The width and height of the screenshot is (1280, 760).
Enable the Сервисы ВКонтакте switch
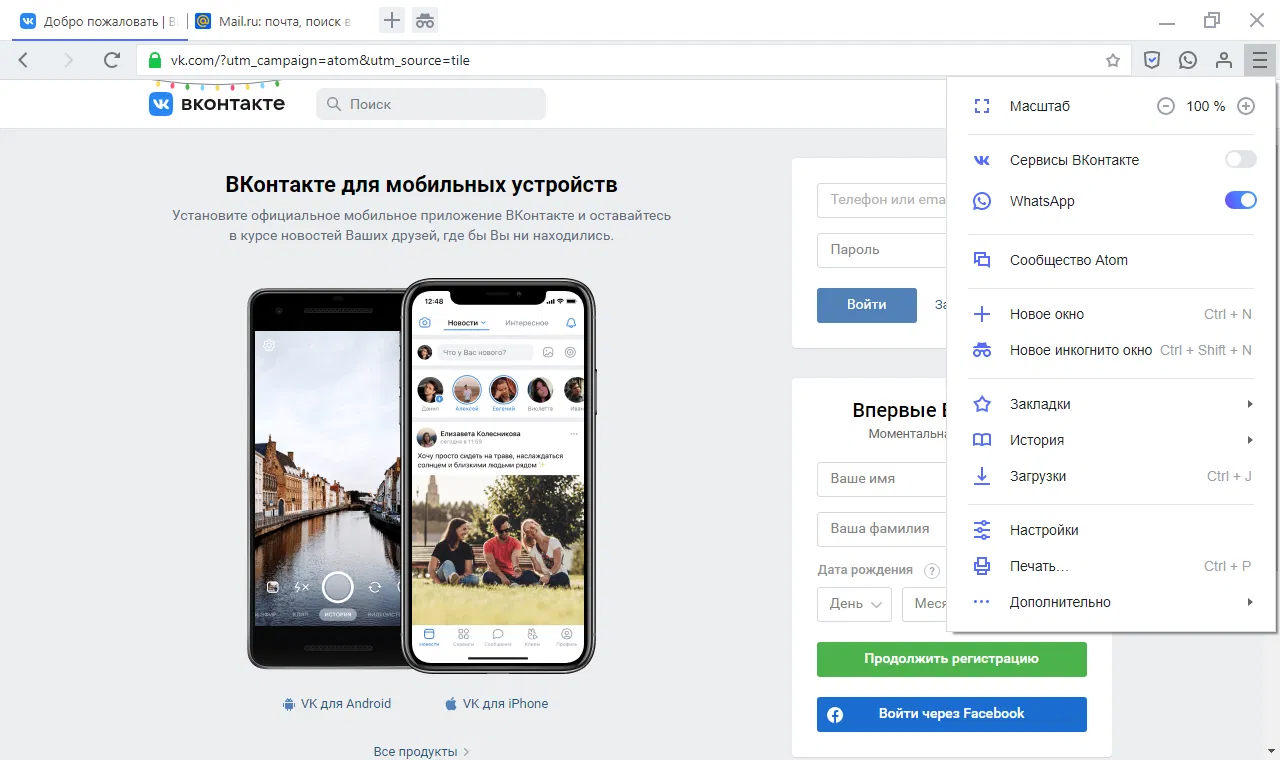1240,160
